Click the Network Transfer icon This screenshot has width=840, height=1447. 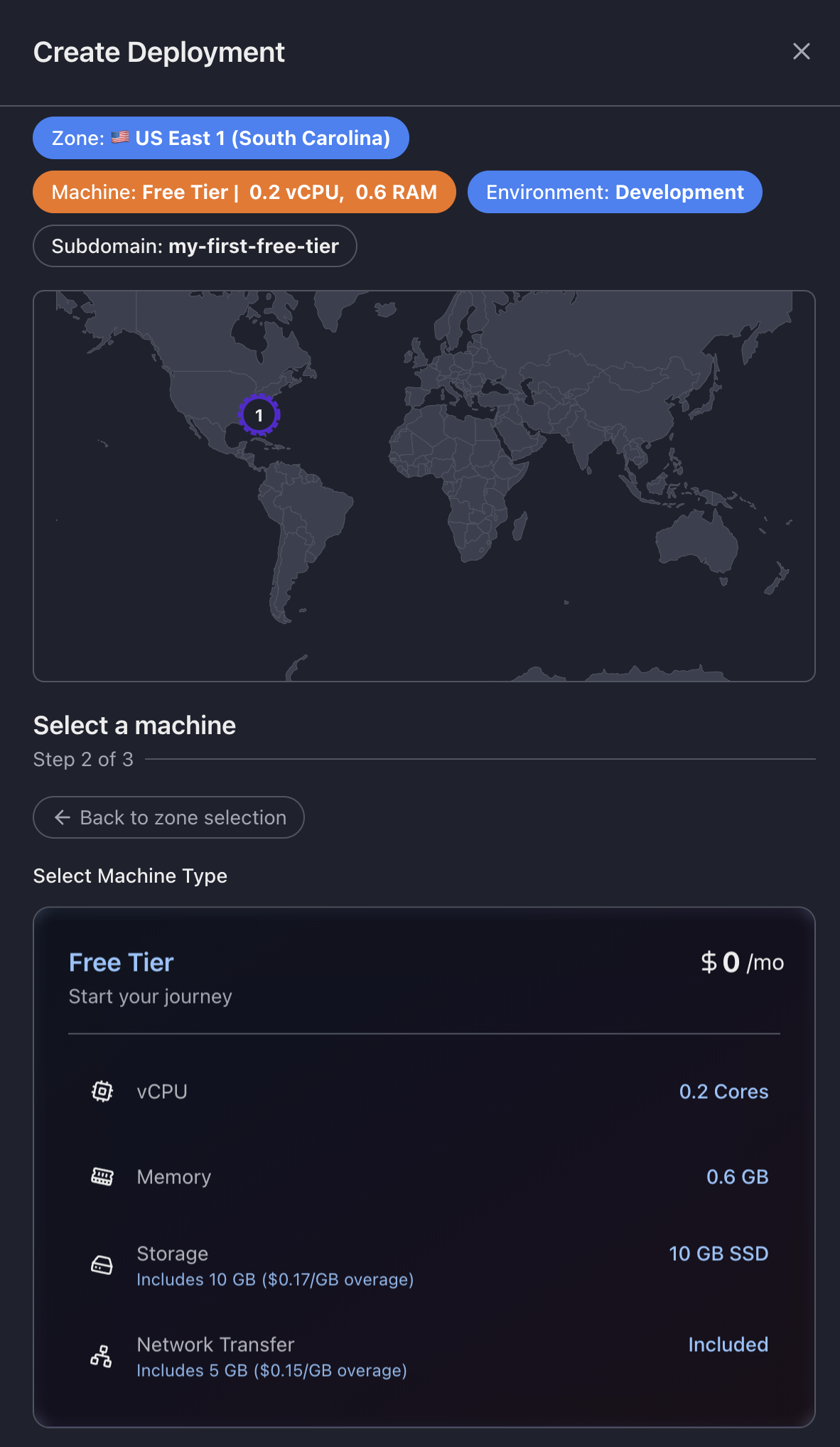102,1356
